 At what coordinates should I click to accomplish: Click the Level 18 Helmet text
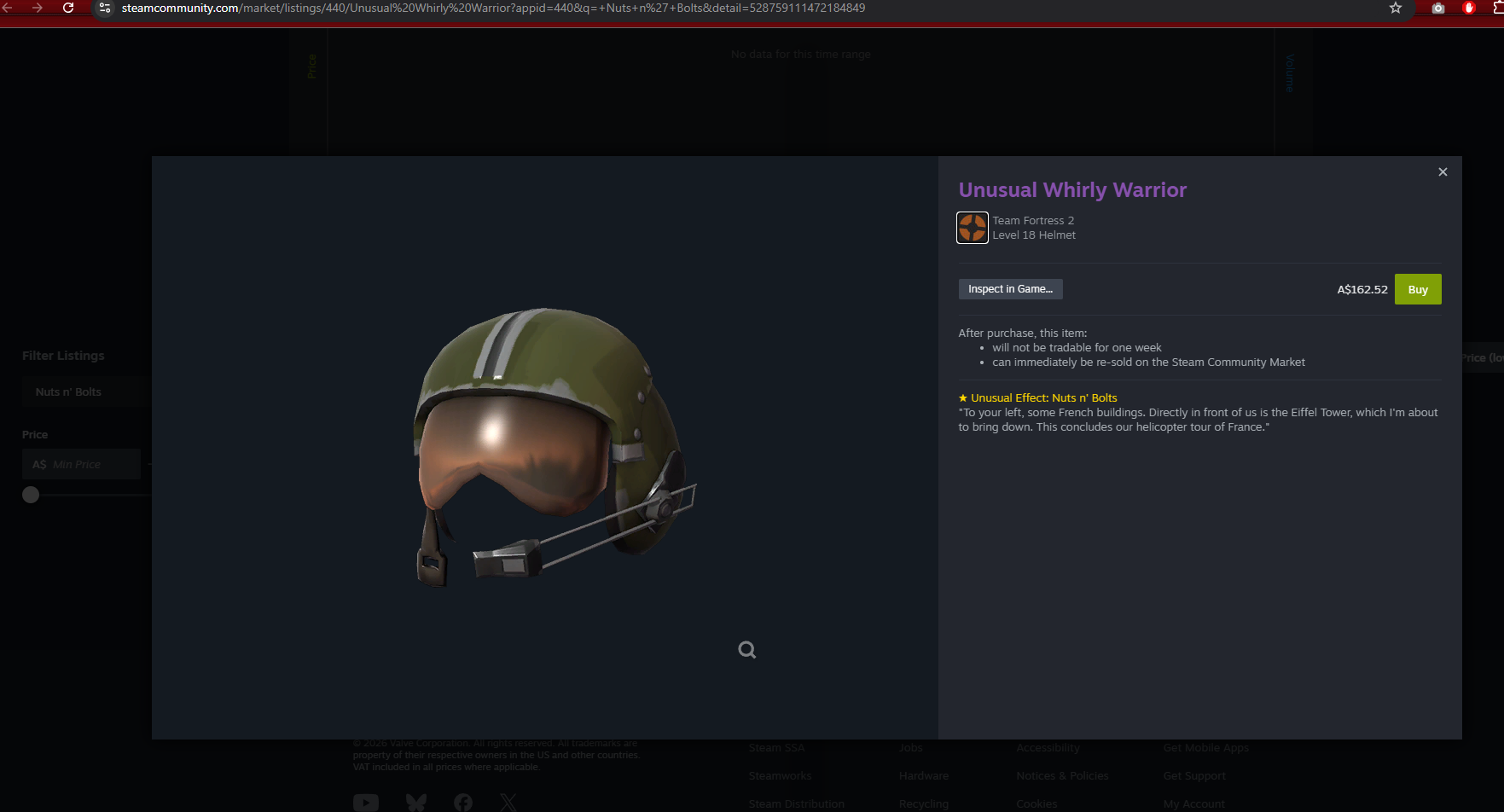coord(1034,235)
